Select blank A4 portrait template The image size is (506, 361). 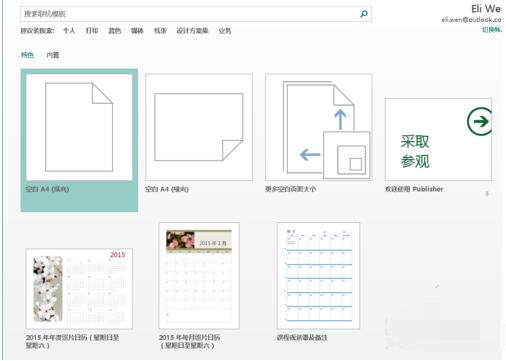pos(79,140)
